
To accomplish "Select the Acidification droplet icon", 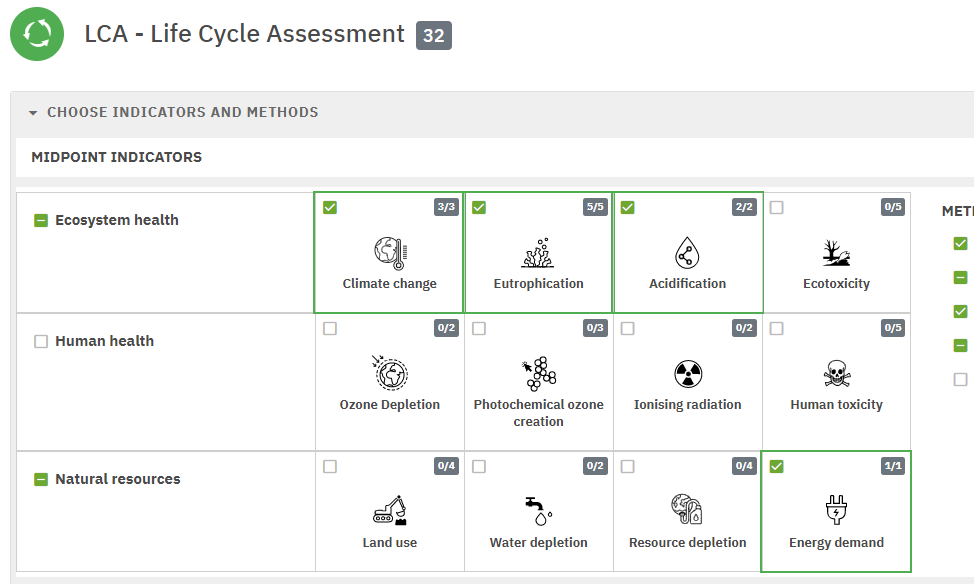I will tap(686, 253).
